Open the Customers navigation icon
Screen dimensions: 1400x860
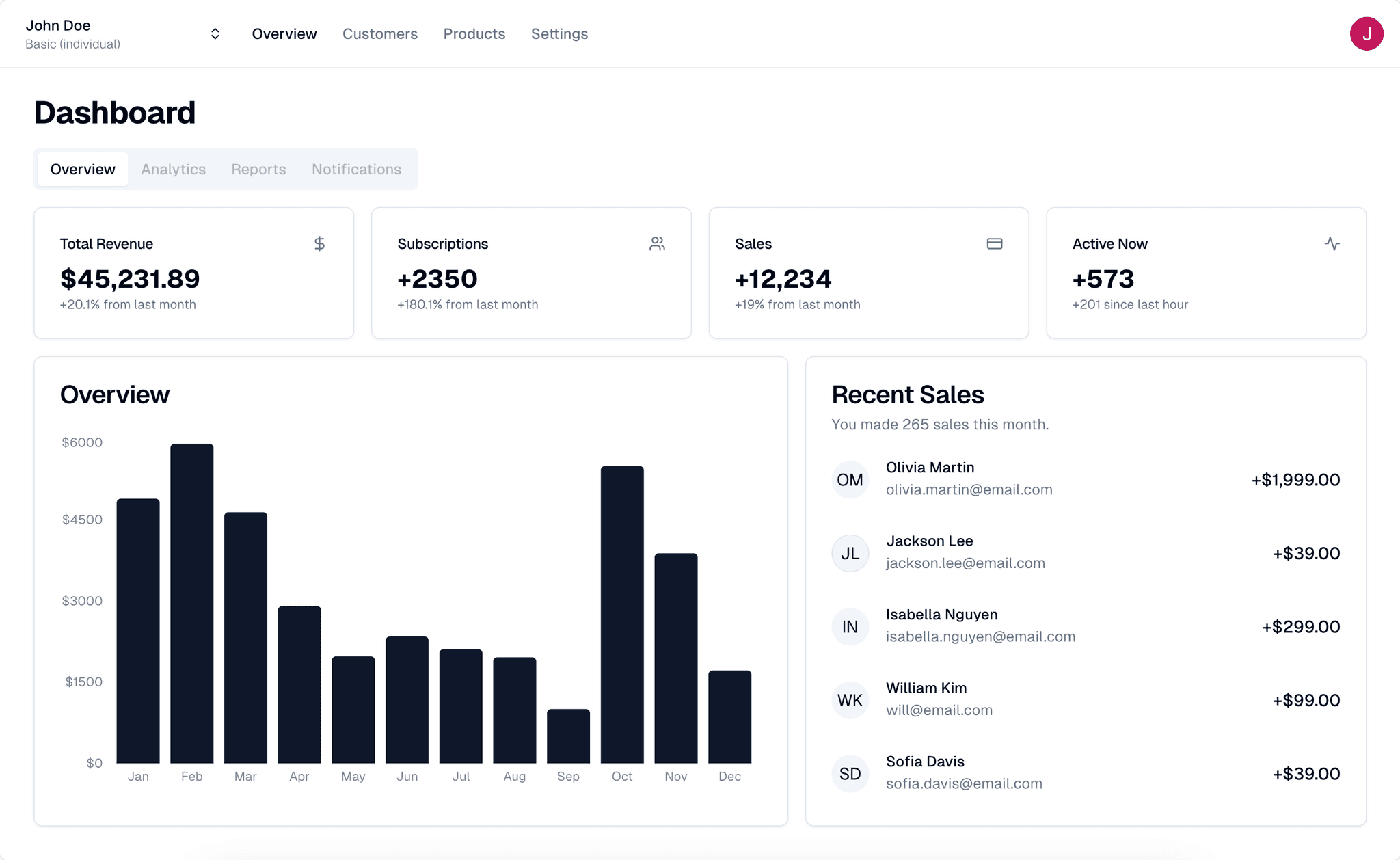pyautogui.click(x=380, y=33)
